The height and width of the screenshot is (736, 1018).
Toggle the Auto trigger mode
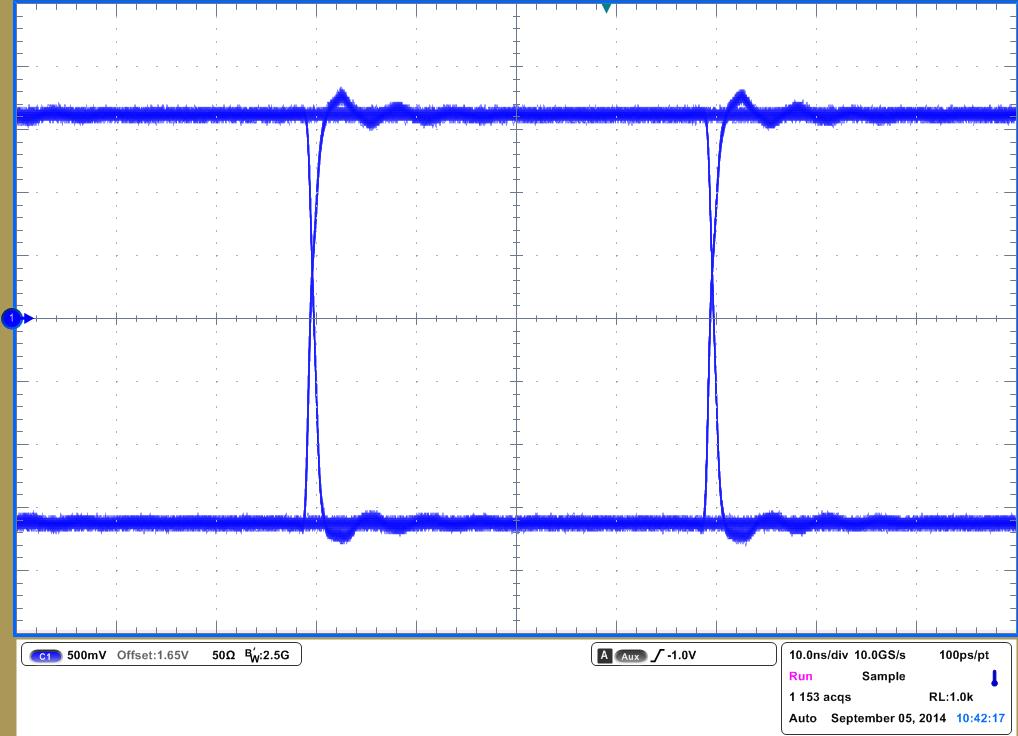pos(802,717)
